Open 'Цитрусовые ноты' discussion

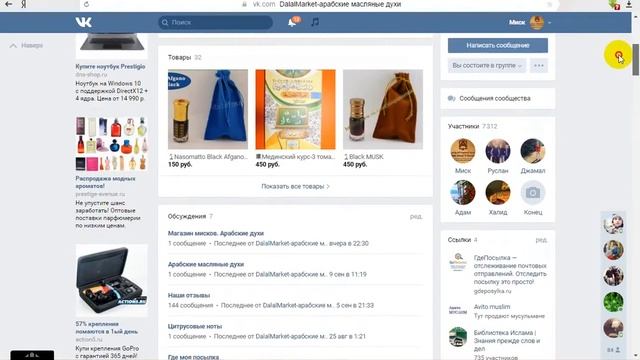[195, 327]
